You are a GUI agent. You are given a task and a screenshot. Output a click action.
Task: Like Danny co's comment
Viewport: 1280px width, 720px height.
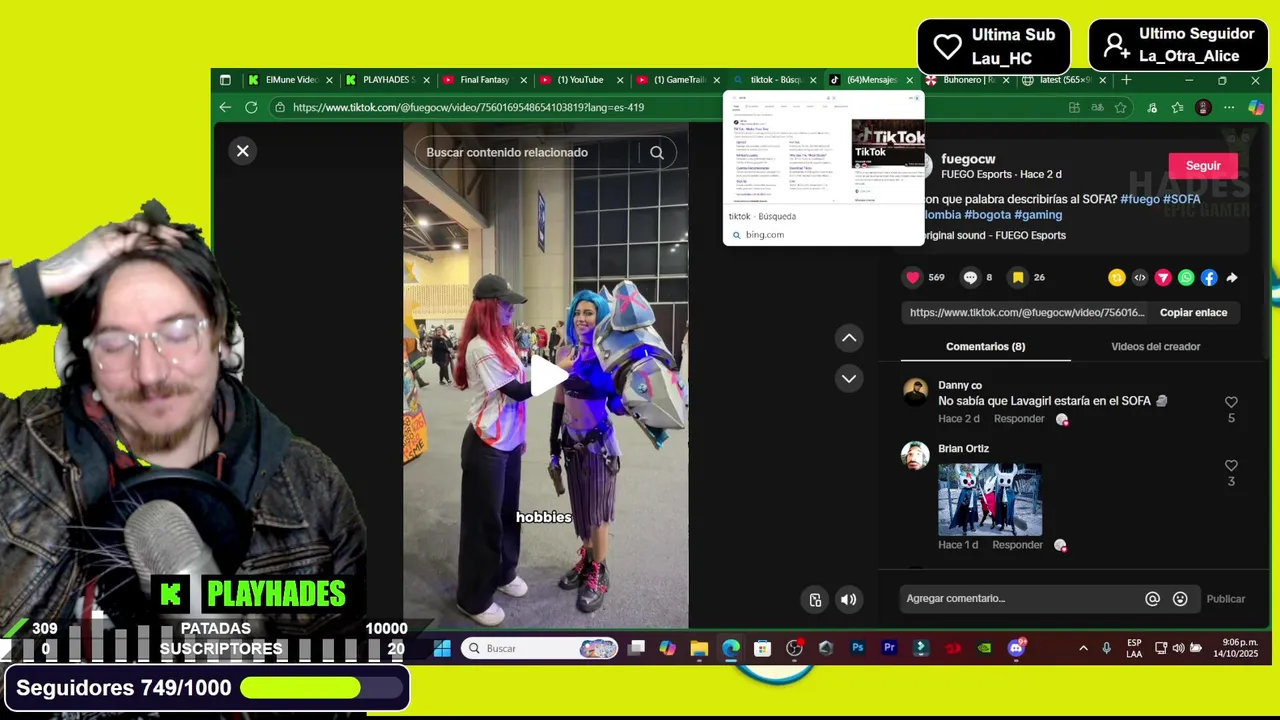pos(1231,402)
